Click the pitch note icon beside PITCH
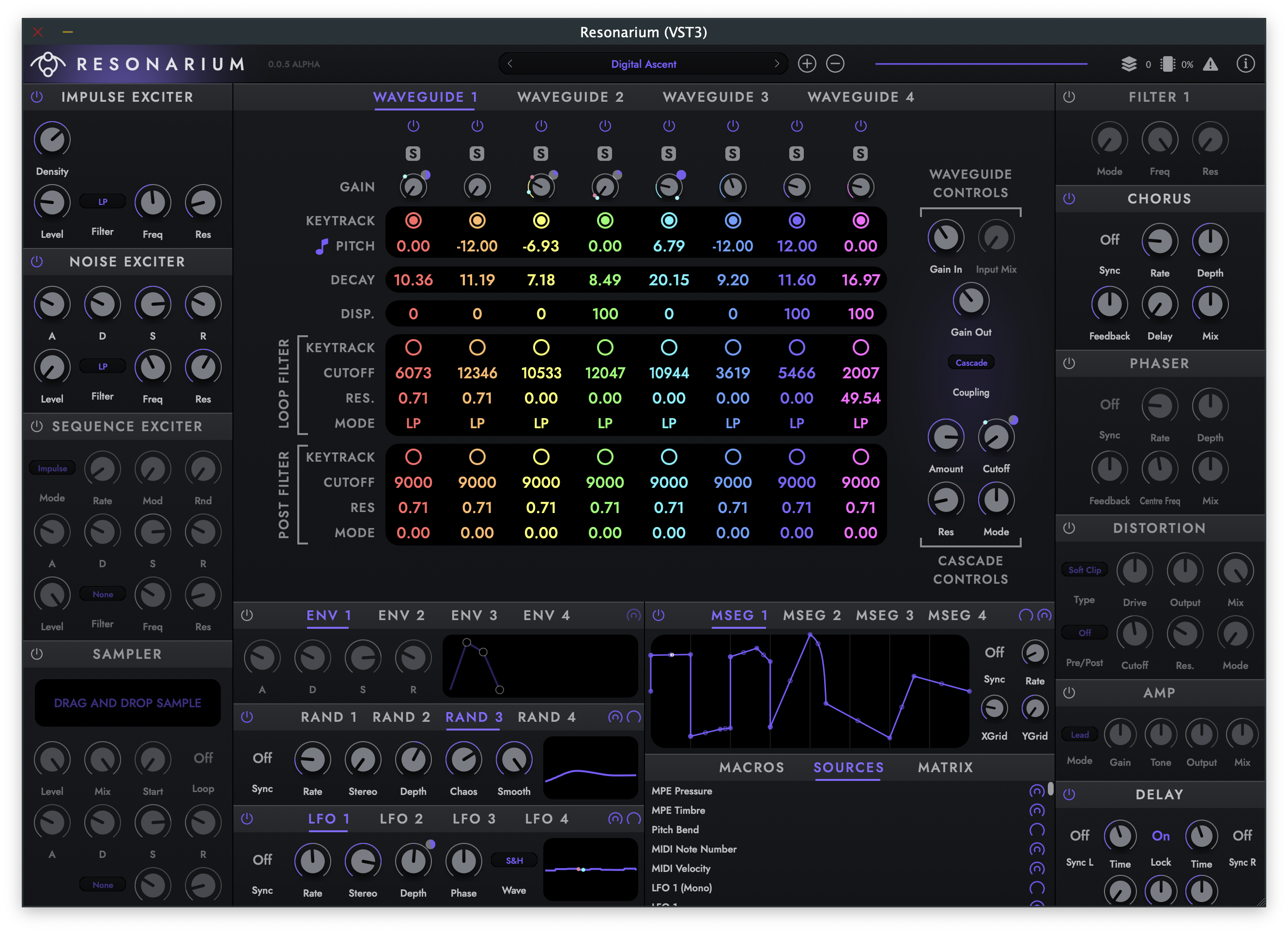The height and width of the screenshot is (933, 1288). click(x=322, y=246)
